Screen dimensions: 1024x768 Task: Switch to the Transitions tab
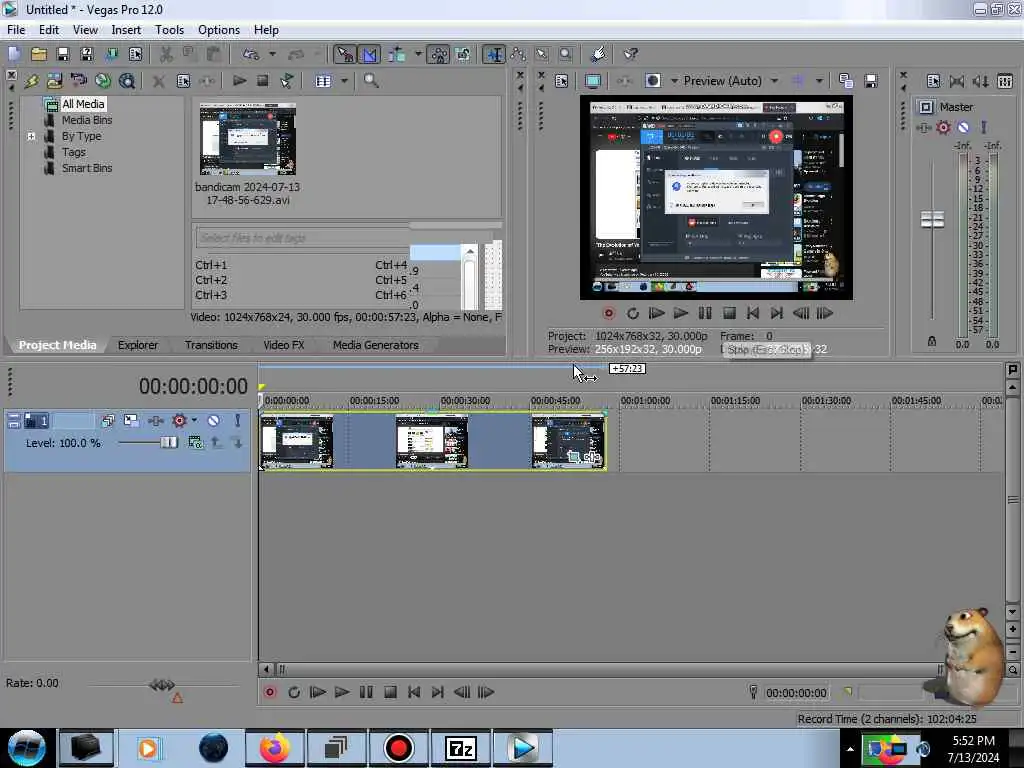click(x=211, y=345)
